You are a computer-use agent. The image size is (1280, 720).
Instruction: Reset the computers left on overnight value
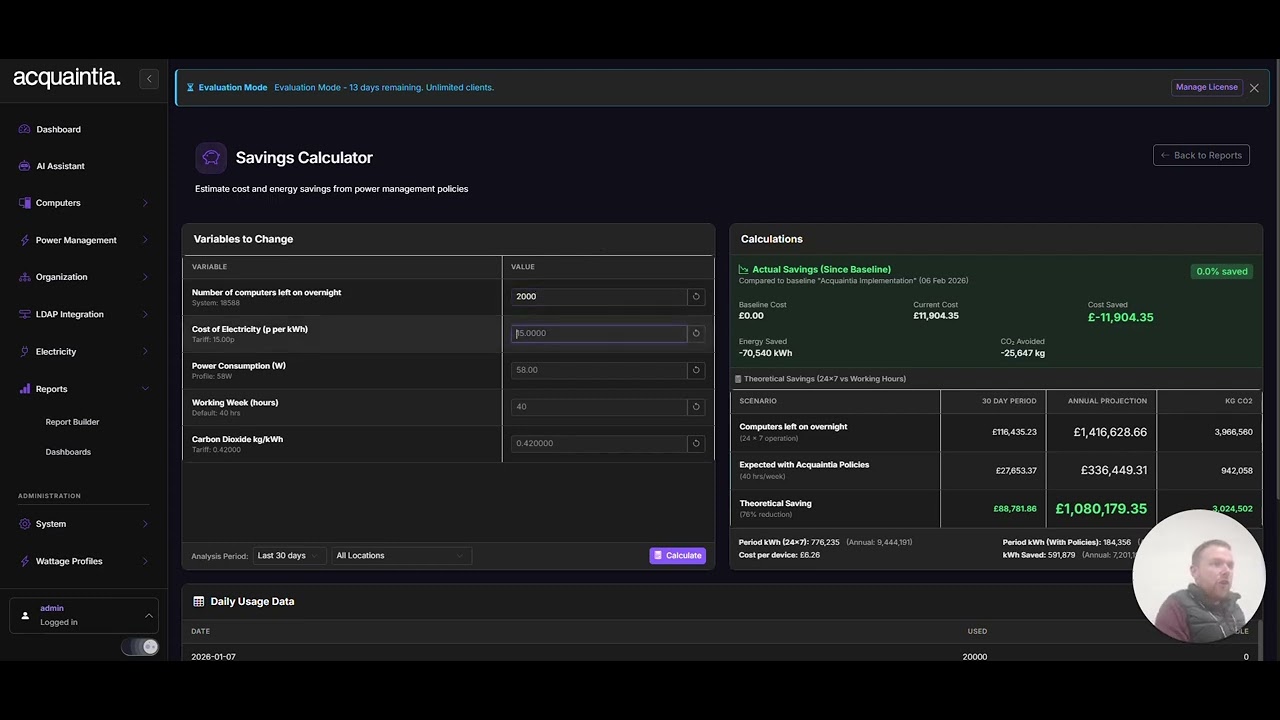coord(696,296)
